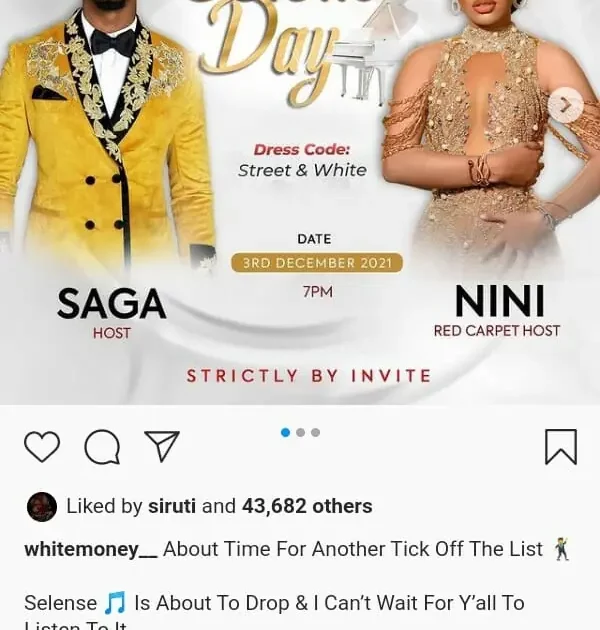This screenshot has height=630, width=600.
Task: Share post using paper plane icon
Action: tap(162, 446)
